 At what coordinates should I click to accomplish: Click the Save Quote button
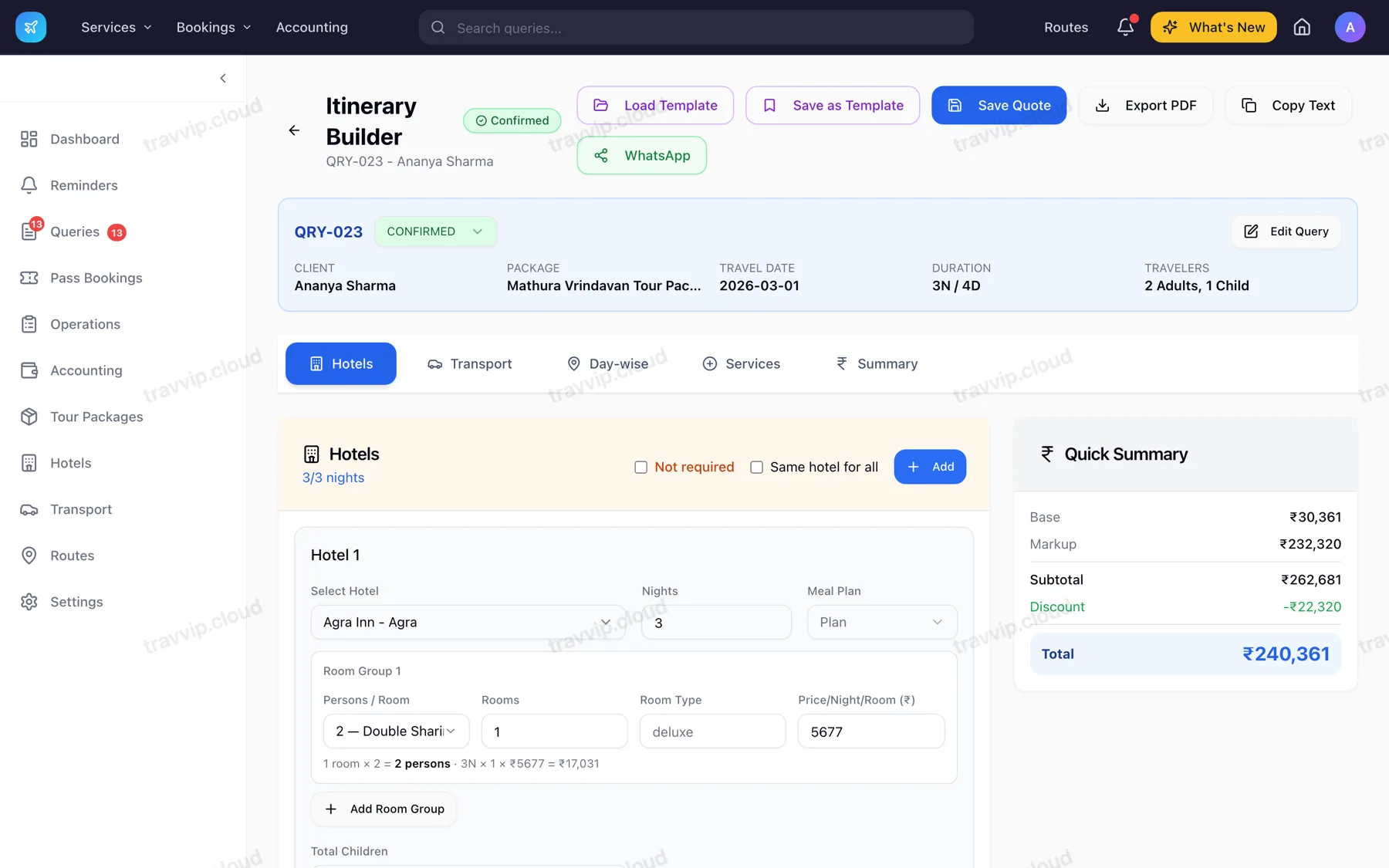tap(999, 105)
